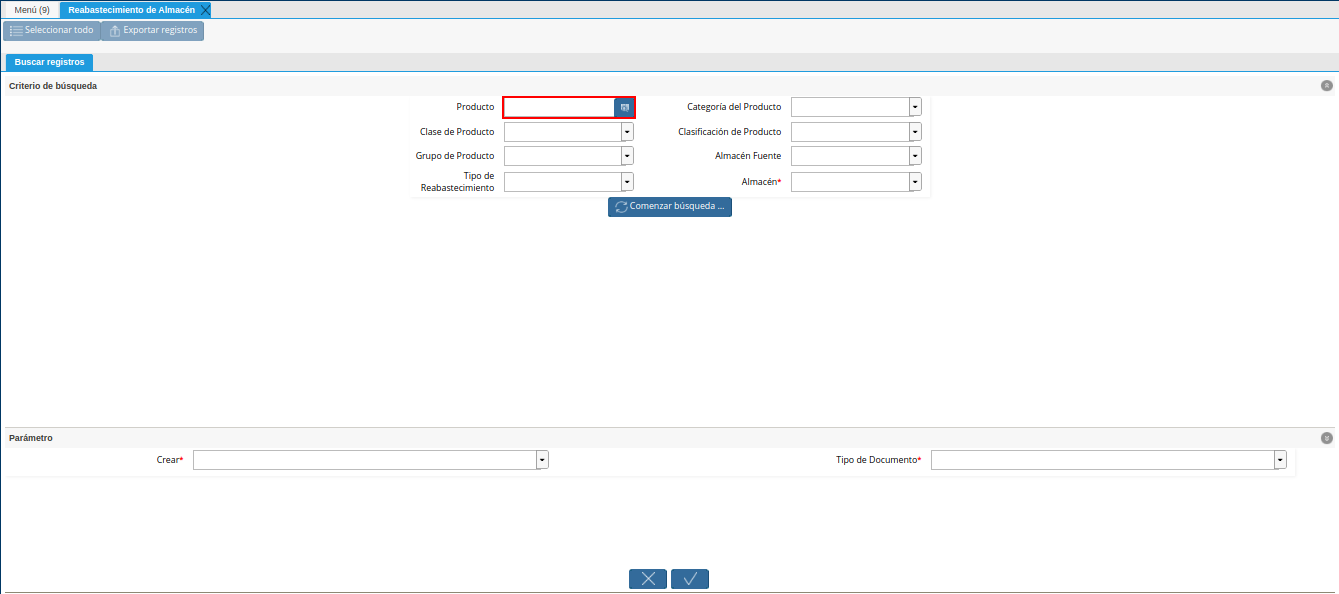The width and height of the screenshot is (1339, 594).
Task: Close the Reabastecimiento de Almacén tab
Action: click(x=205, y=10)
